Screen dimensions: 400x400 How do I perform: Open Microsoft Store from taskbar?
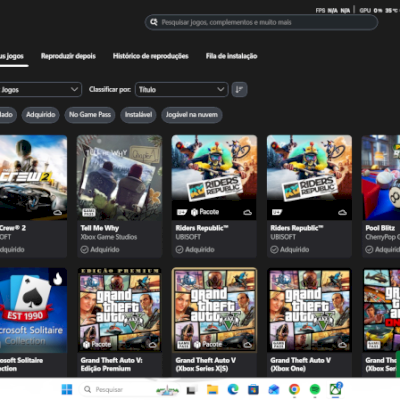tap(253, 389)
